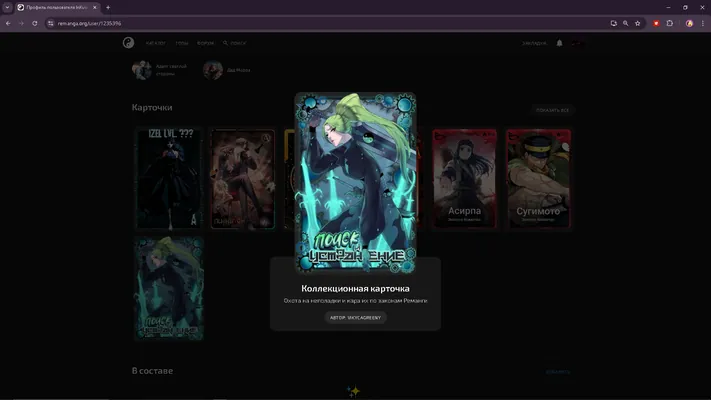Click the Адепт светлой стороны badge

[160, 70]
